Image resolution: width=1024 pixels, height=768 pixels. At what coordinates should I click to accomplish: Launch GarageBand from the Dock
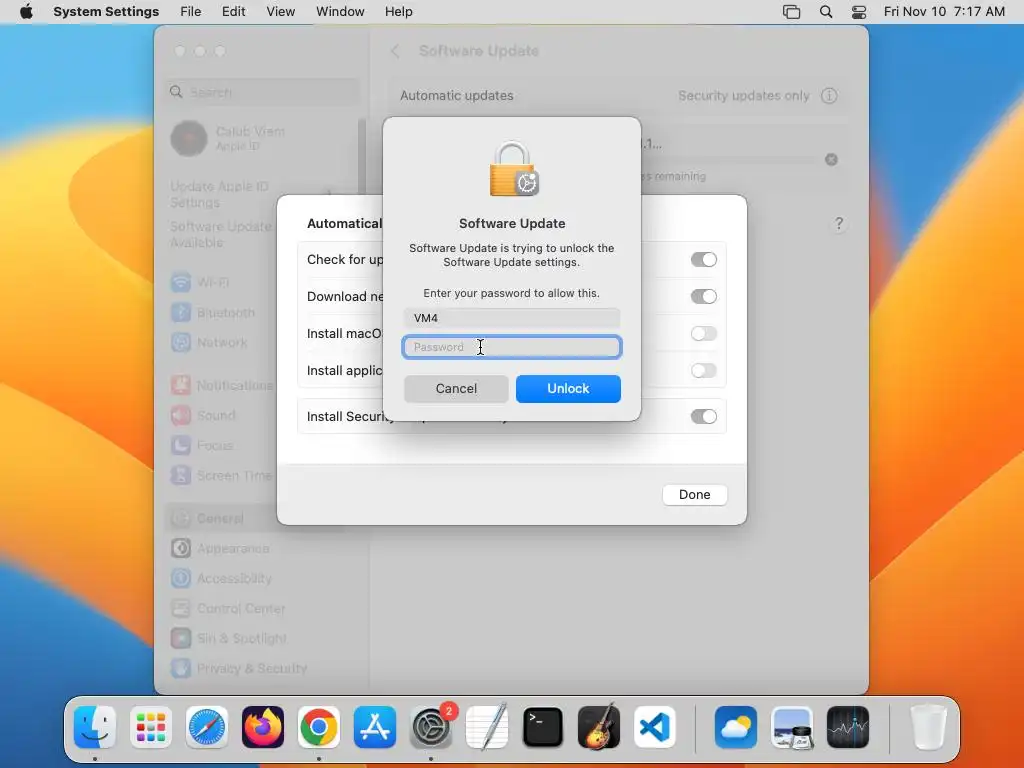pyautogui.click(x=599, y=727)
